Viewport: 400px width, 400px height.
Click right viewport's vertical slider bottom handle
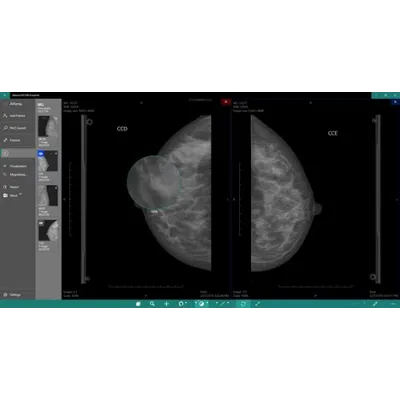[373, 277]
